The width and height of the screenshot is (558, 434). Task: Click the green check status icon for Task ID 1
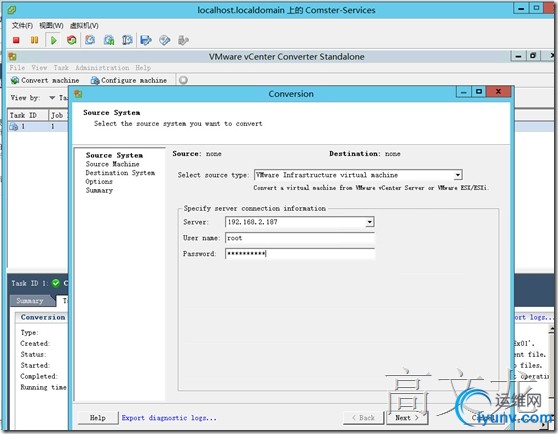click(56, 283)
